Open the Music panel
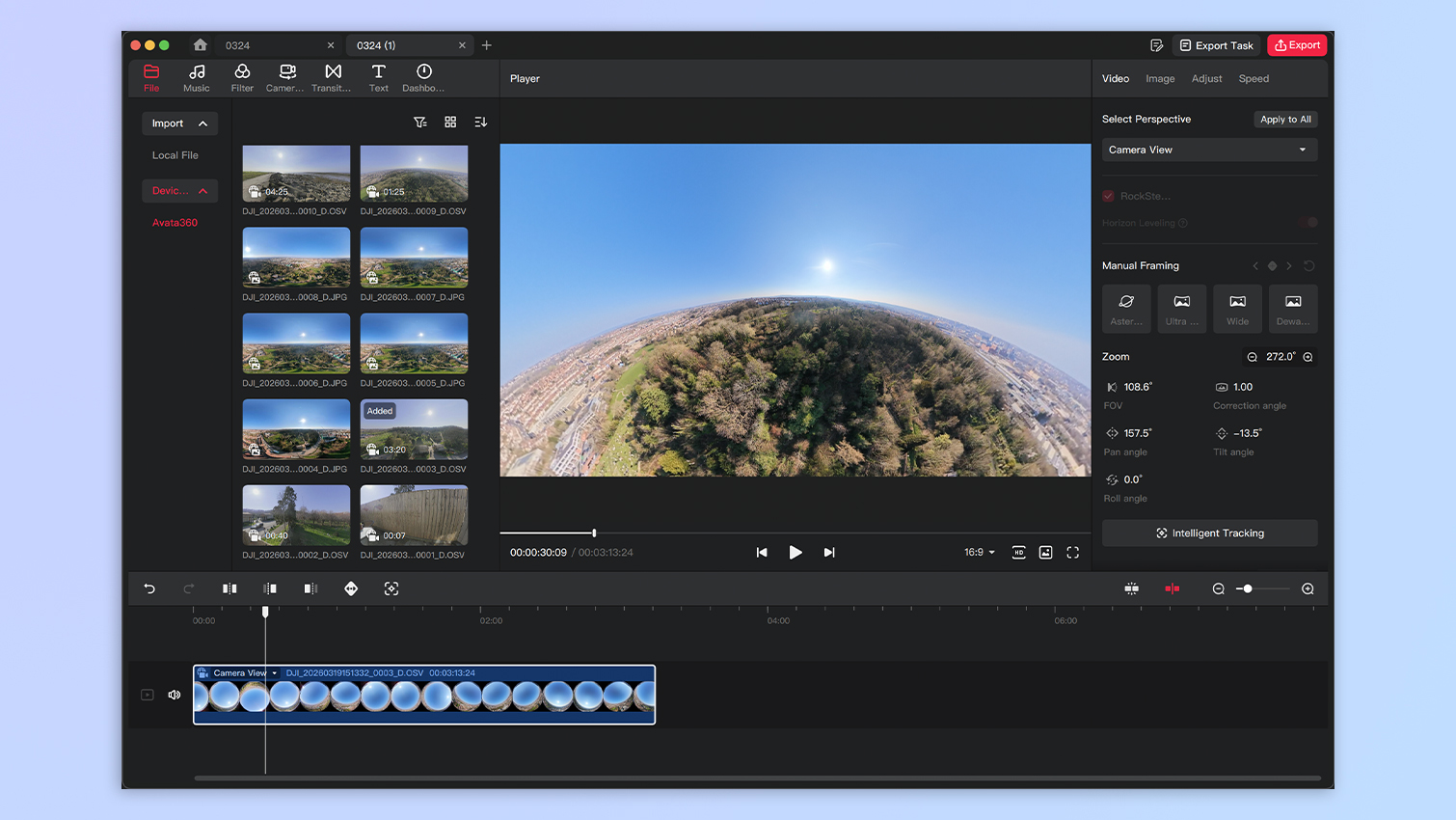This screenshot has height=820, width=1456. 196,77
